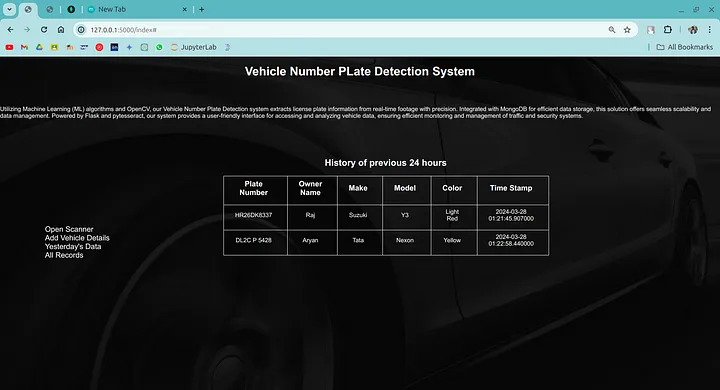Screen dimensions: 720x390
Task: Open Yesterday's Data link
Action: pyautogui.click(x=73, y=246)
